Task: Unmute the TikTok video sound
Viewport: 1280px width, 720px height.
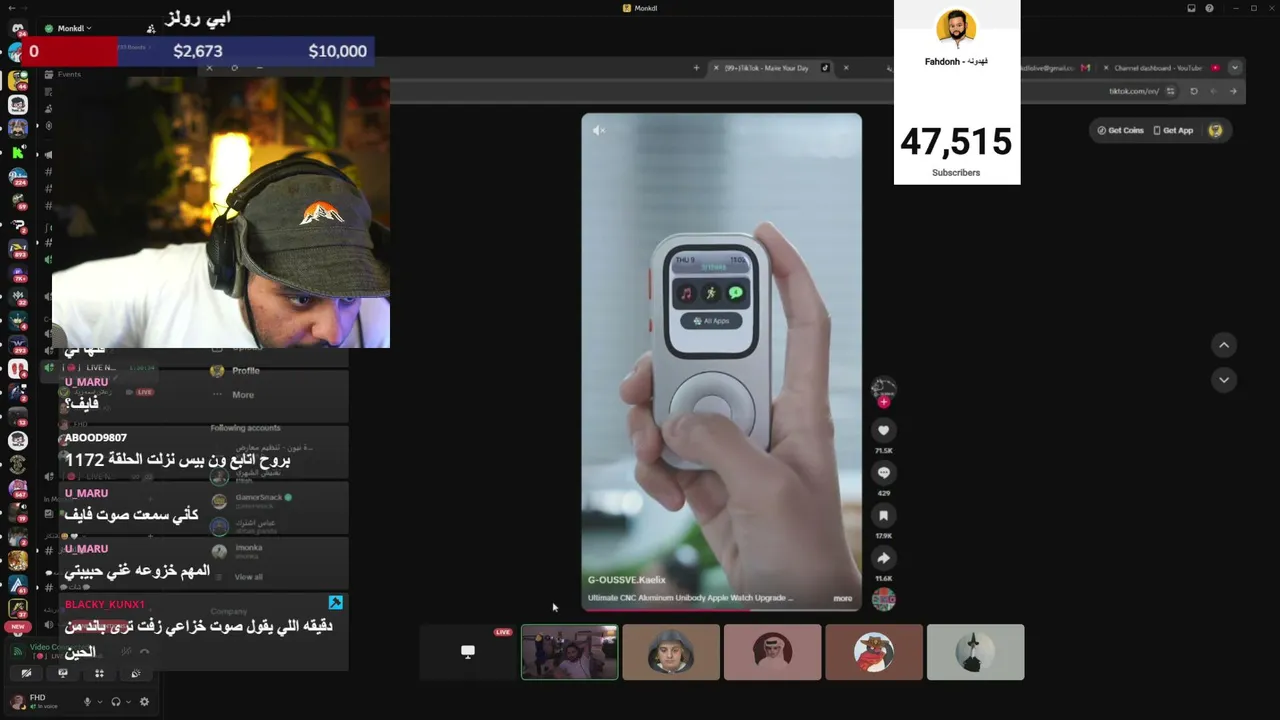Action: (599, 130)
